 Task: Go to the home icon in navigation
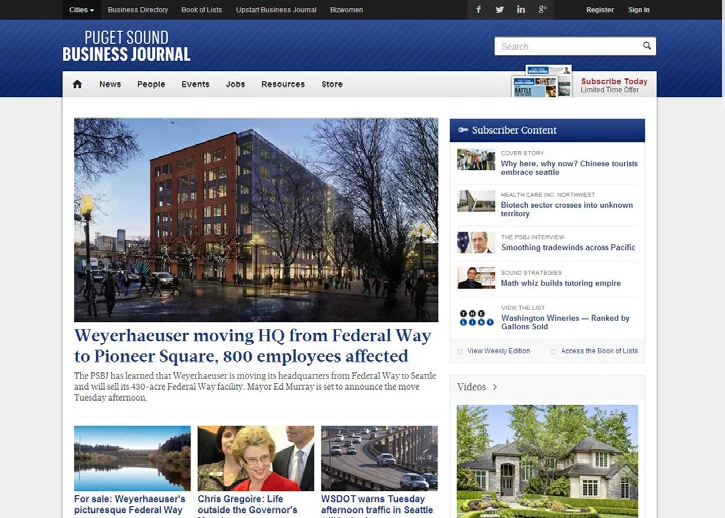[77, 84]
